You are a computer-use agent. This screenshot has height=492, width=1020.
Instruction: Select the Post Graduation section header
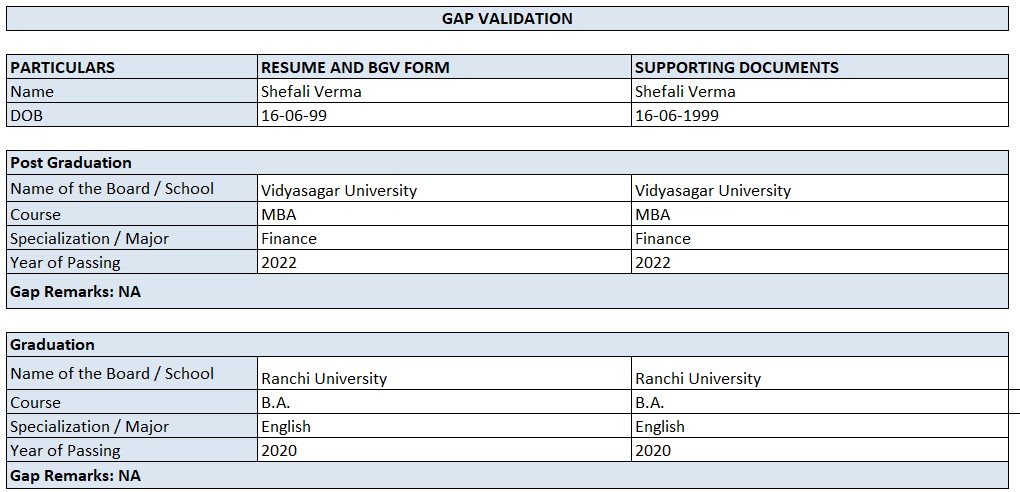point(71,162)
